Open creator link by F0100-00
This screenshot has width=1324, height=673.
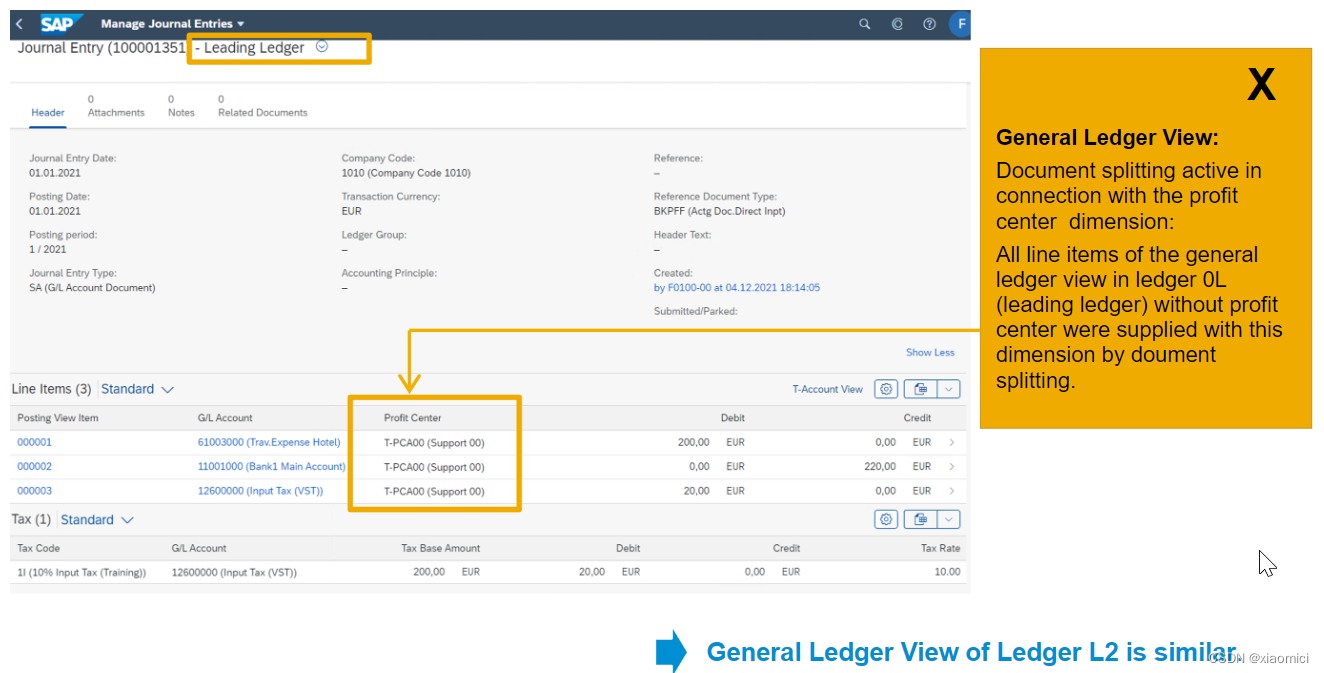[x=737, y=287]
